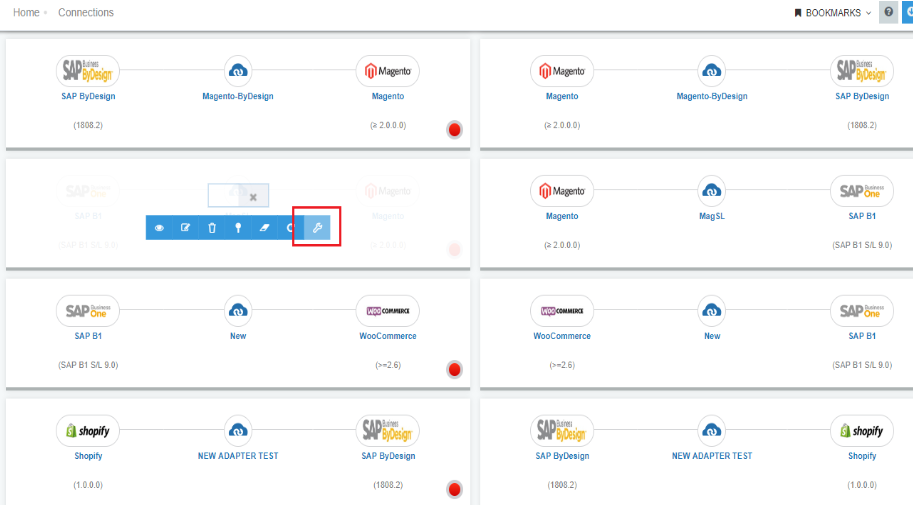This screenshot has width=913, height=505.
Task: Click the edit pencil icon in the toolbar
Action: 185,228
